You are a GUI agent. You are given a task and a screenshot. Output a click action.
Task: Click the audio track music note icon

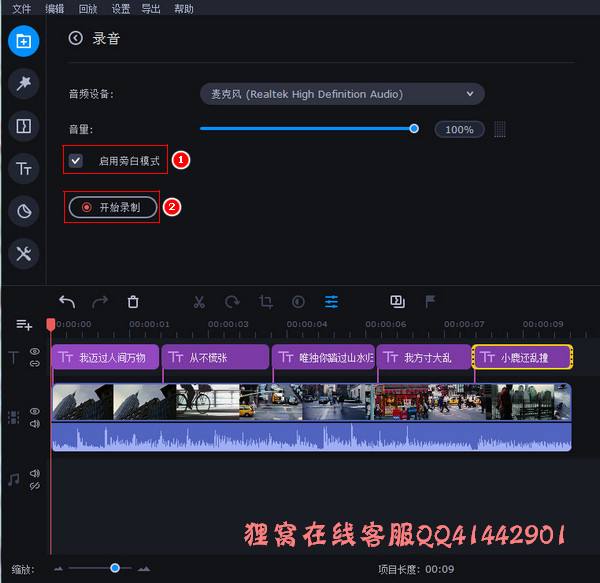(x=14, y=479)
